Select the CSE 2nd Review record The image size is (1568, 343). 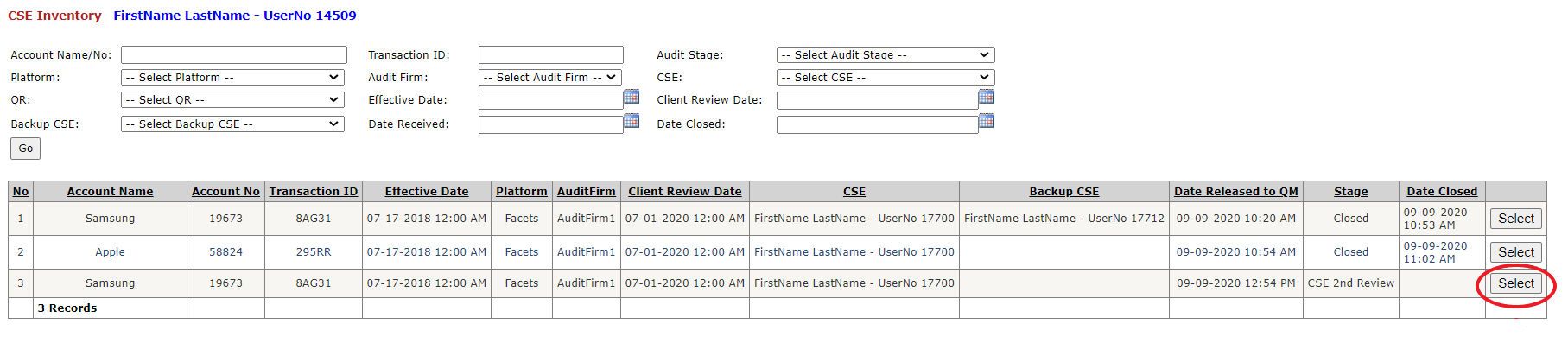[1516, 283]
